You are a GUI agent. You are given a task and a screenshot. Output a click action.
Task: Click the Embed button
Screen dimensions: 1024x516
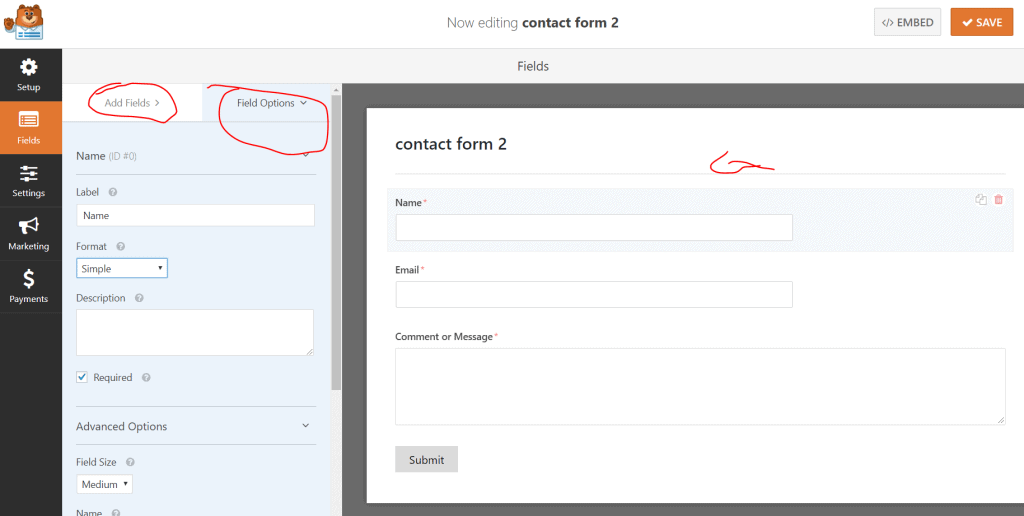[907, 22]
